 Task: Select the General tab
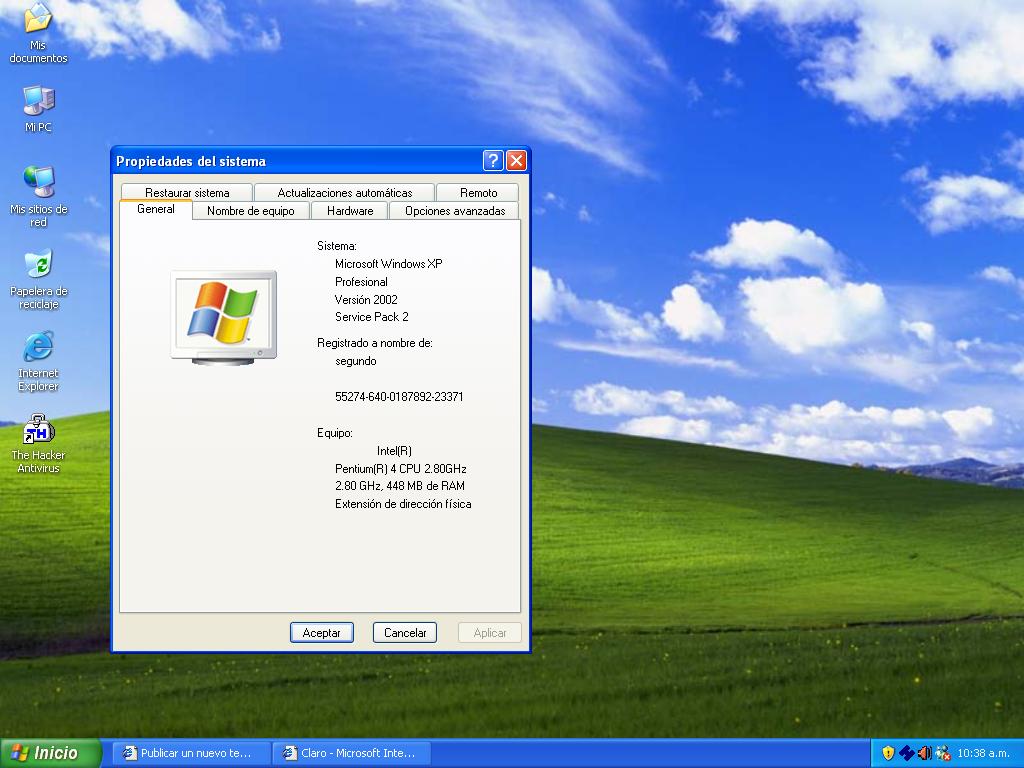(155, 209)
